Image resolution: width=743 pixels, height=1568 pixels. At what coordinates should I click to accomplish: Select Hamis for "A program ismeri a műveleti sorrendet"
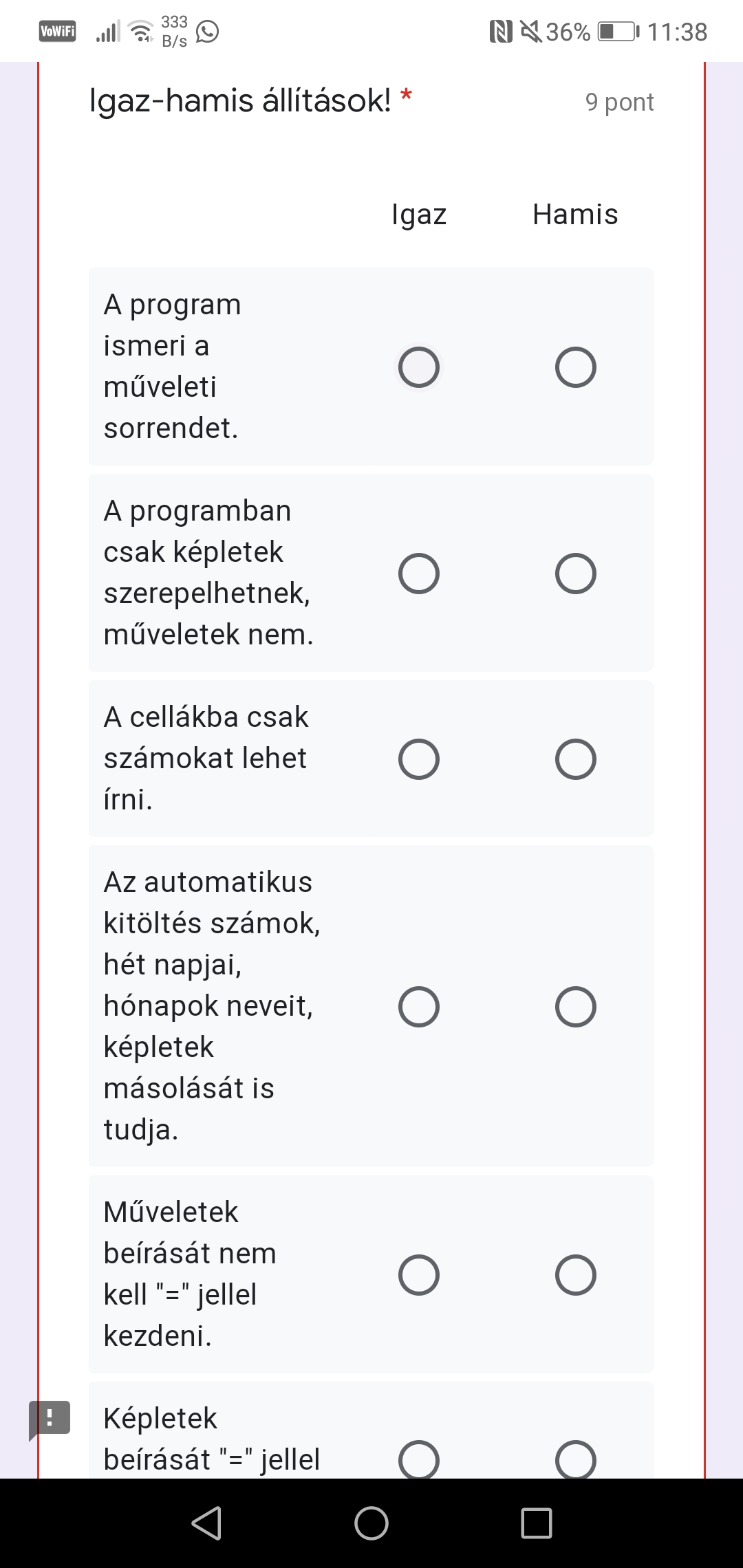pos(576,367)
